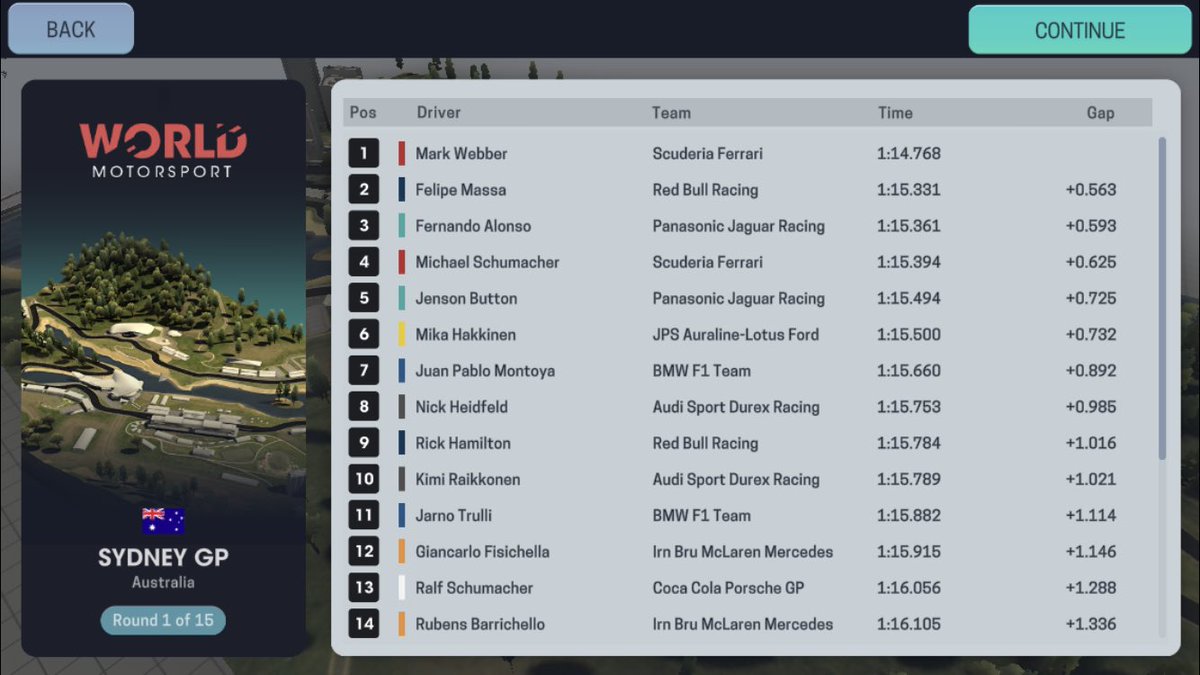The height and width of the screenshot is (675, 1200).
Task: Click driver name Mark Webber
Action: (x=461, y=153)
